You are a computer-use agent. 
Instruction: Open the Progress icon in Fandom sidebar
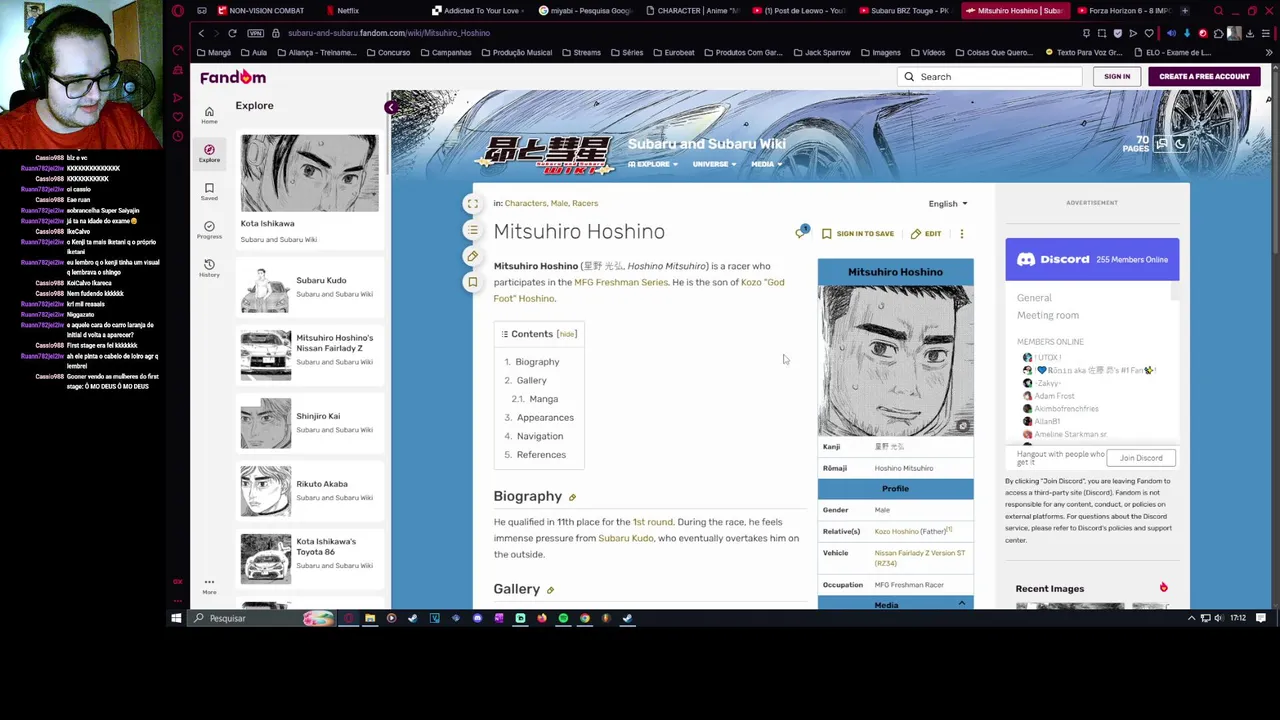(x=209, y=229)
